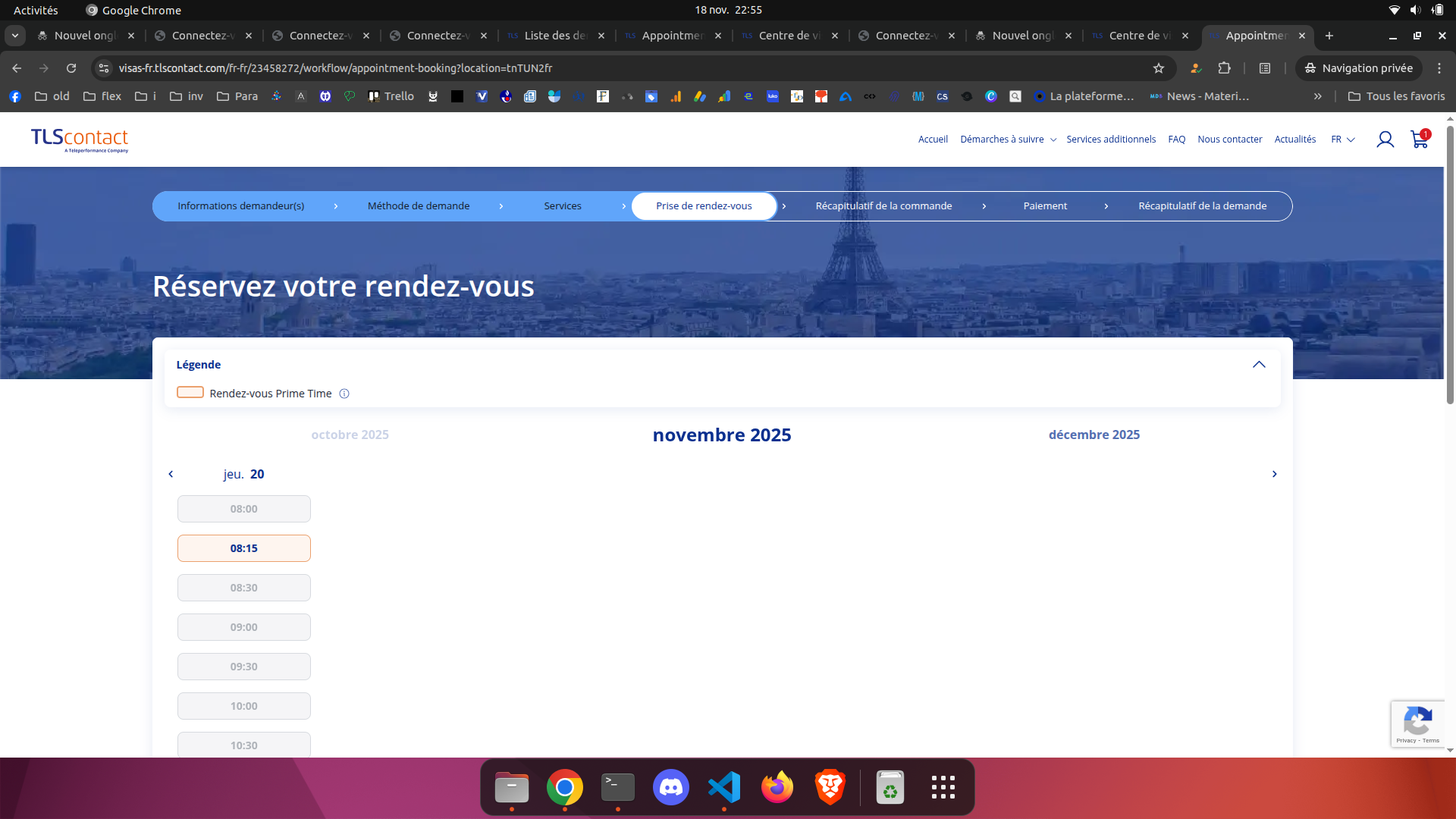Go to the Services step

pos(563,206)
